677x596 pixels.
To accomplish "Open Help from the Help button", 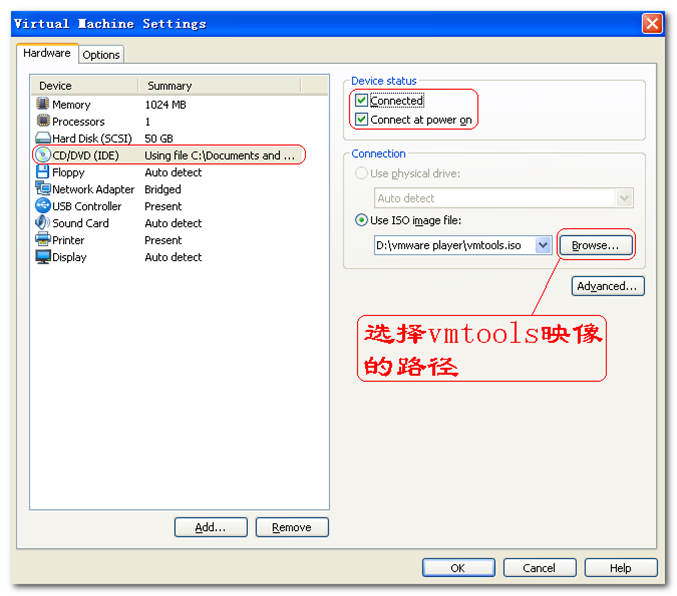I will [x=620, y=567].
